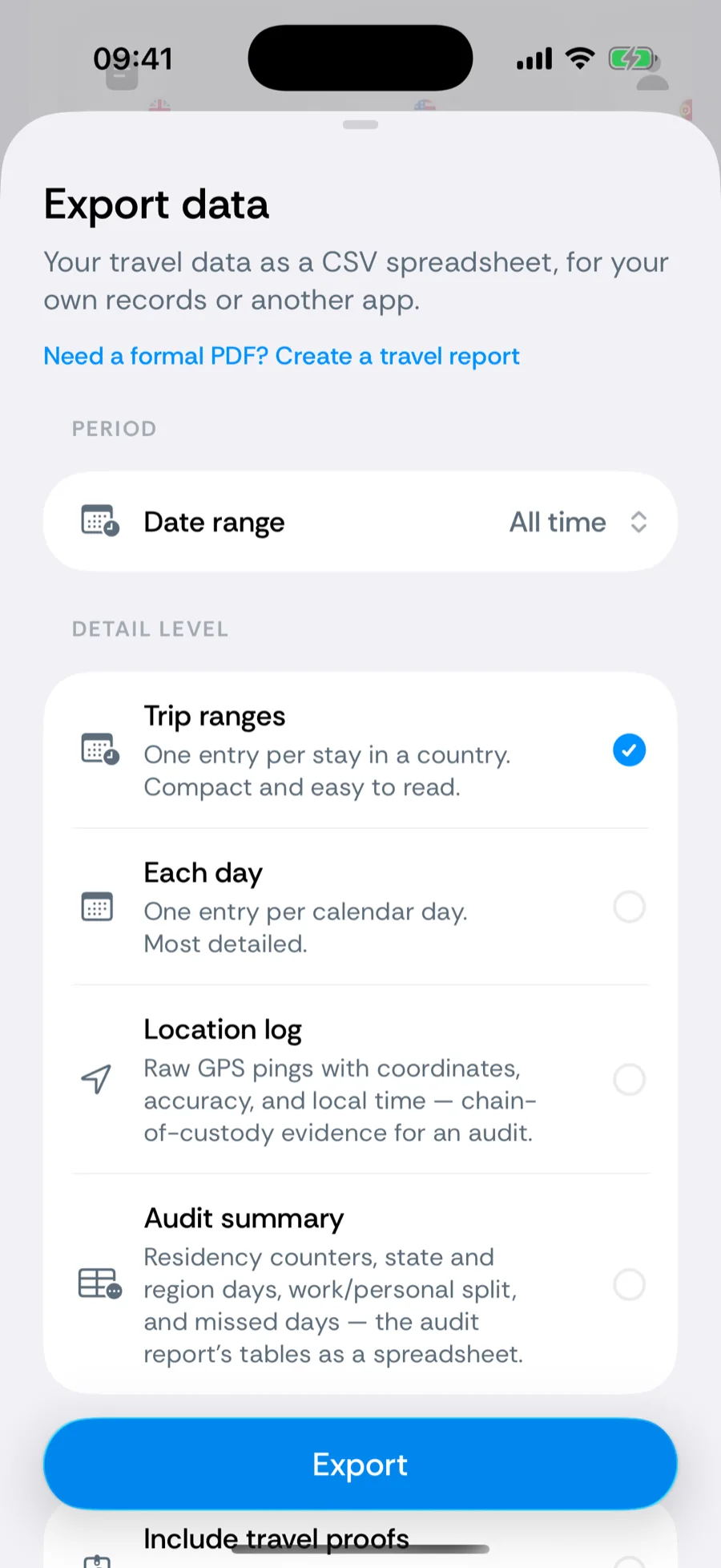Tap the blue Export button
The height and width of the screenshot is (1568, 721).
pos(360,1464)
